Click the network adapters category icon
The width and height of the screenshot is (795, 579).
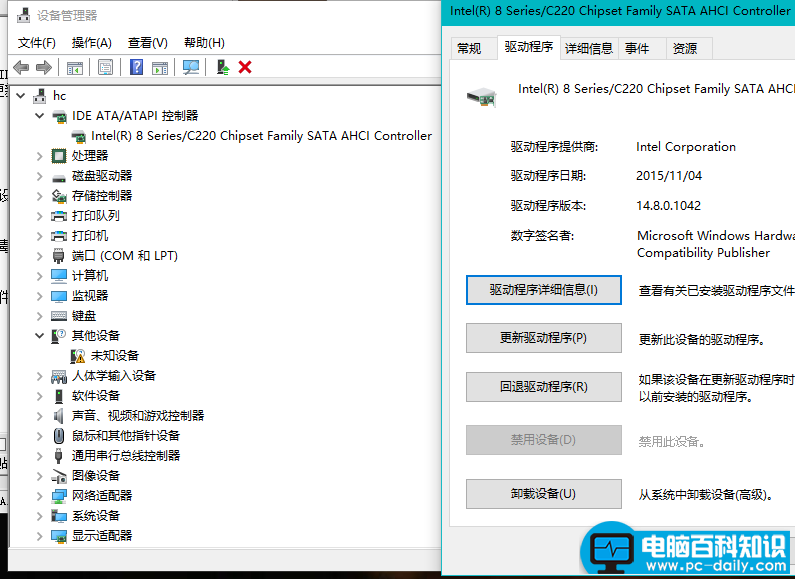click(x=59, y=496)
